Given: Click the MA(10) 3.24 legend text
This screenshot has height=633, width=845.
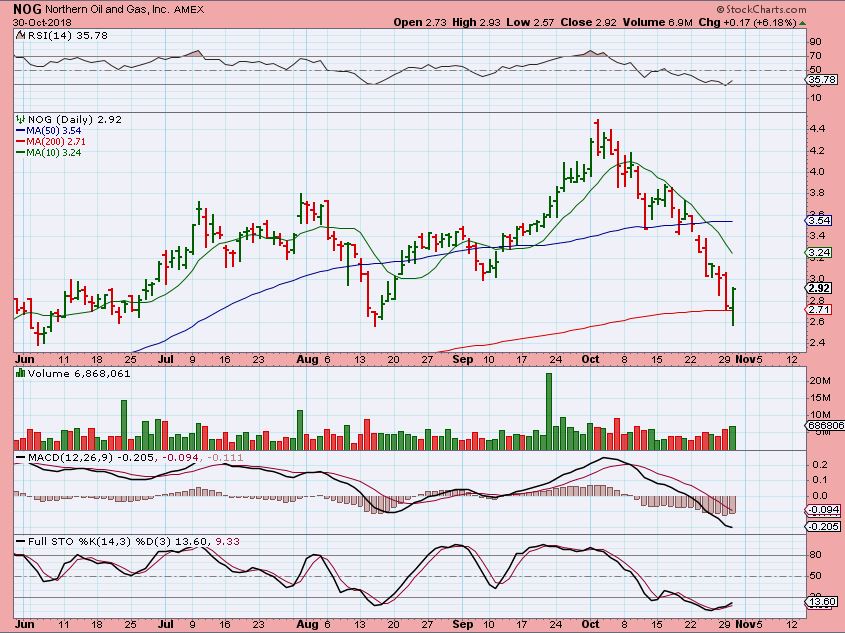Looking at the screenshot, I should coord(54,152).
